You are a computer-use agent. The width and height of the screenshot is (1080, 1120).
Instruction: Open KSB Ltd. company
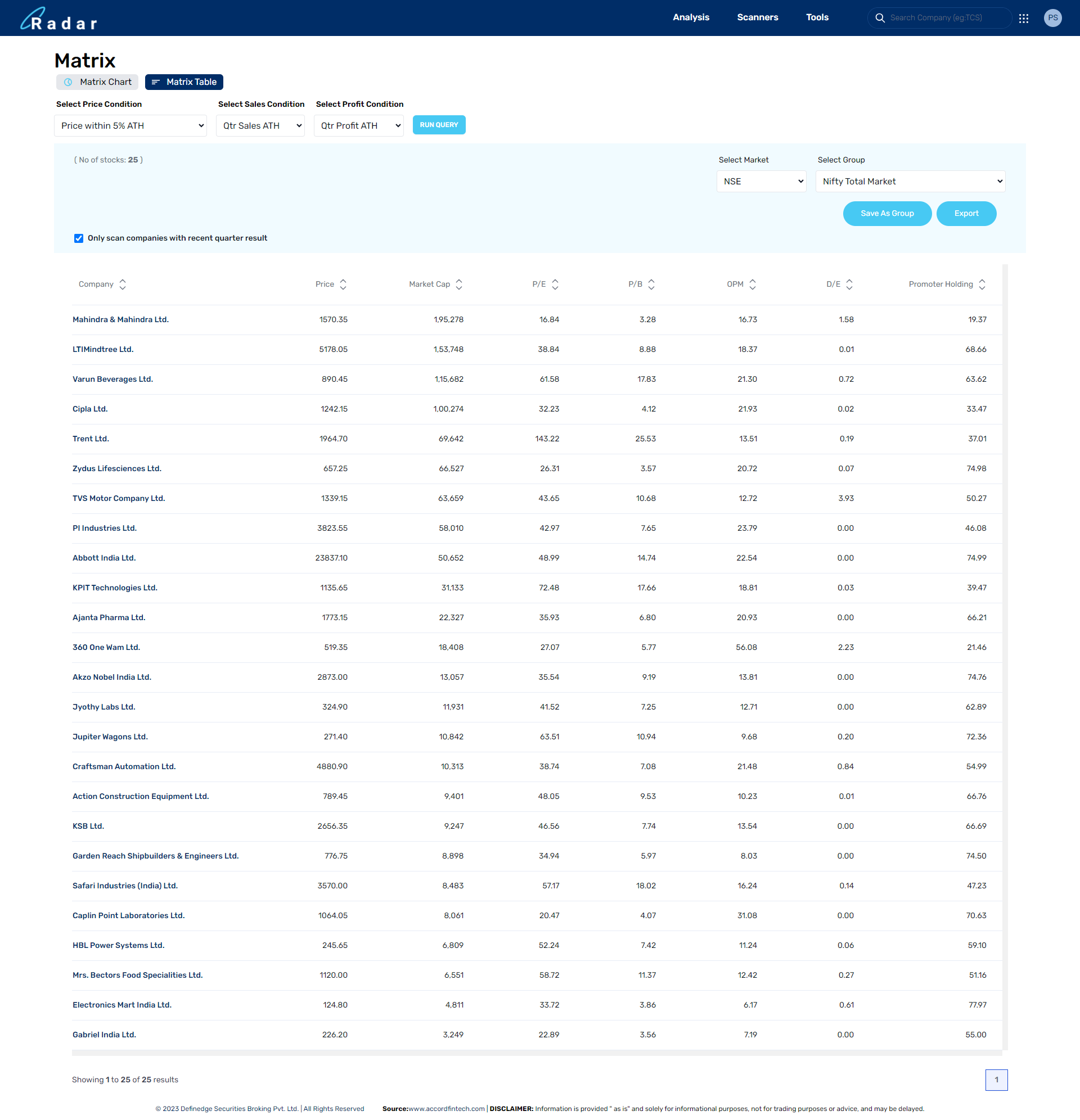tap(89, 826)
